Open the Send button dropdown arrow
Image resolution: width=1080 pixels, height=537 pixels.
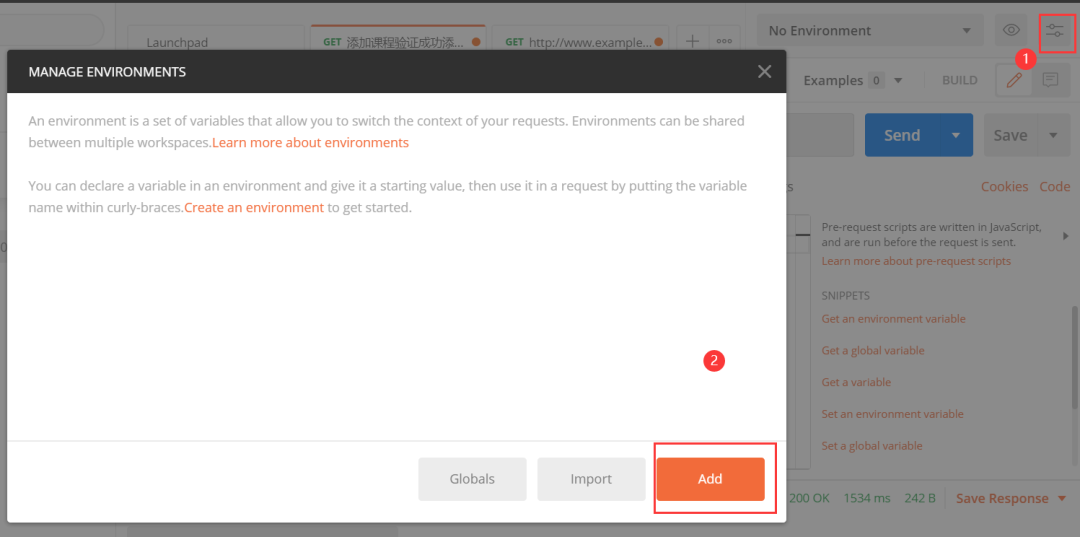tap(956, 135)
